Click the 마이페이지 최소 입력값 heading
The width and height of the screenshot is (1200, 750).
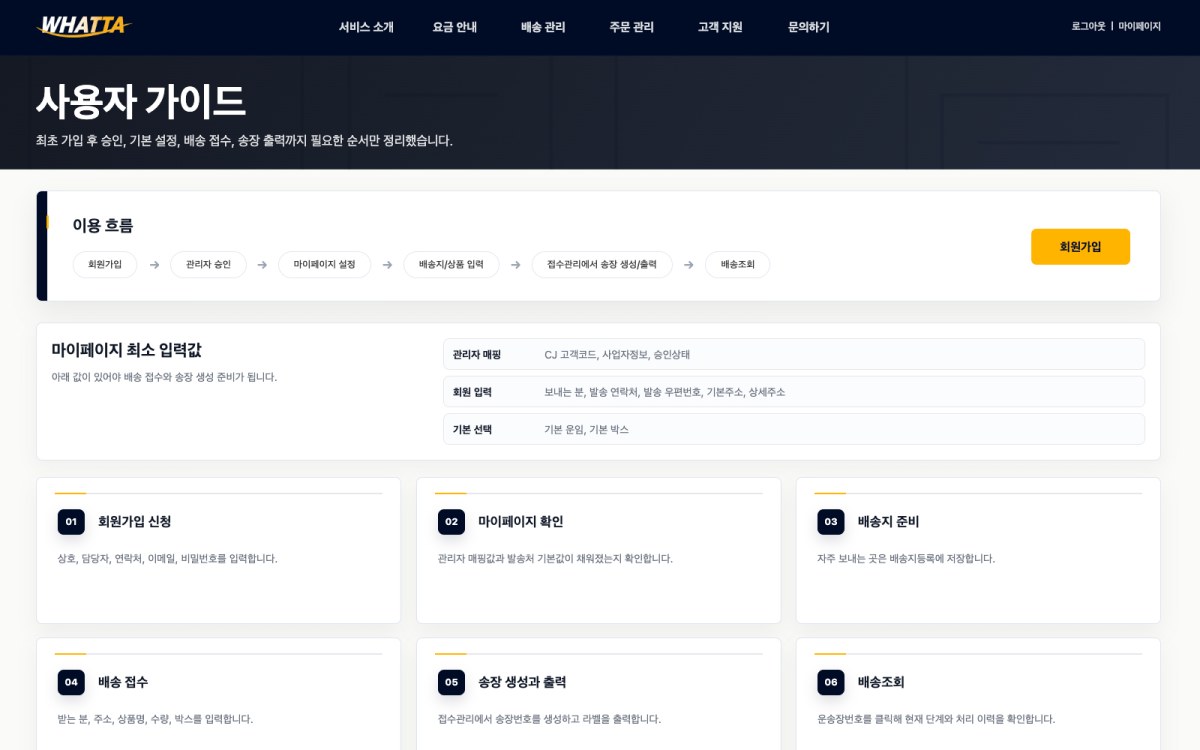127,350
